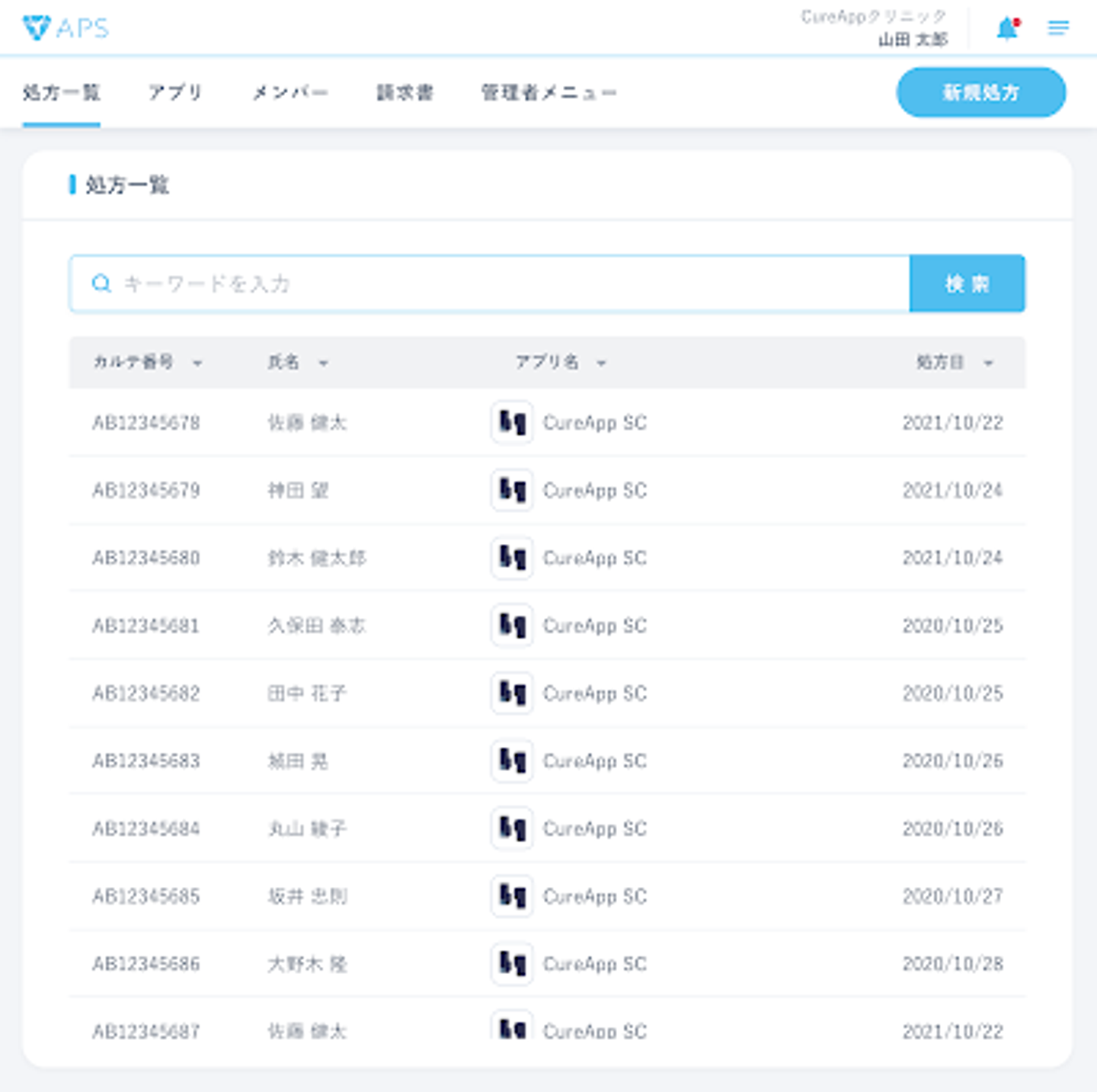Sort by 処方日 using its arrow

(988, 363)
